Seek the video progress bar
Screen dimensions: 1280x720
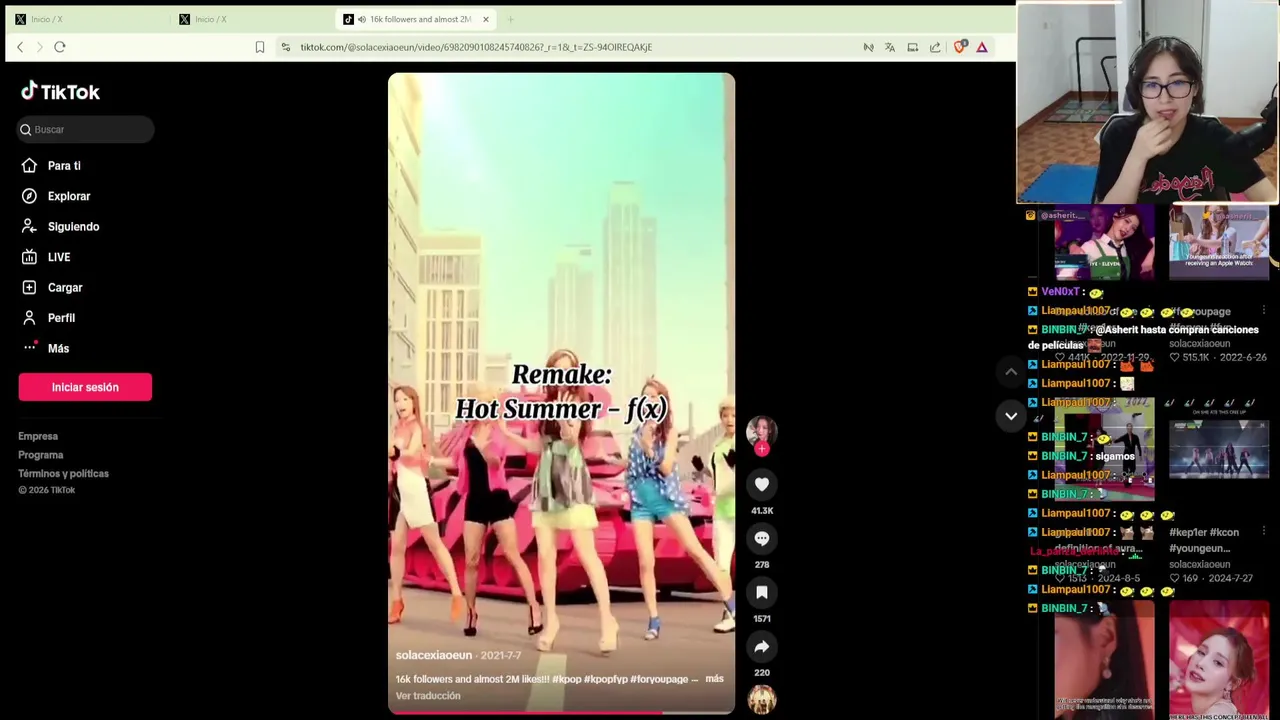[561, 712]
